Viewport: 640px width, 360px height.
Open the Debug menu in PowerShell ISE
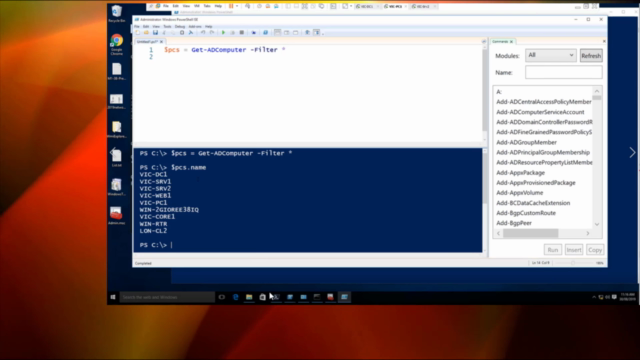pos(180,27)
